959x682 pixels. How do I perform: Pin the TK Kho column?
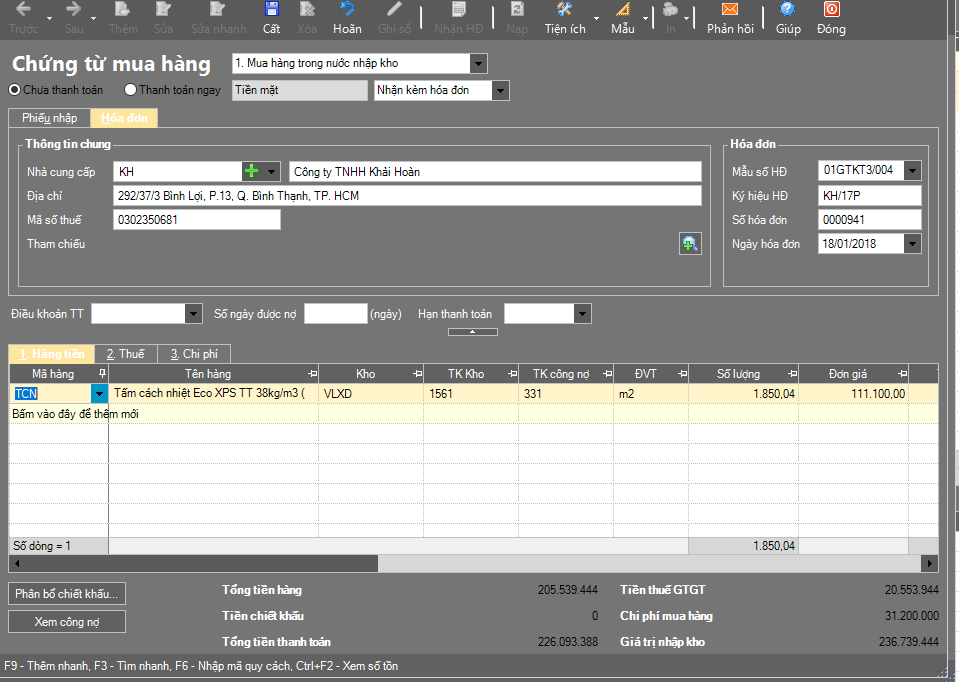(x=513, y=373)
